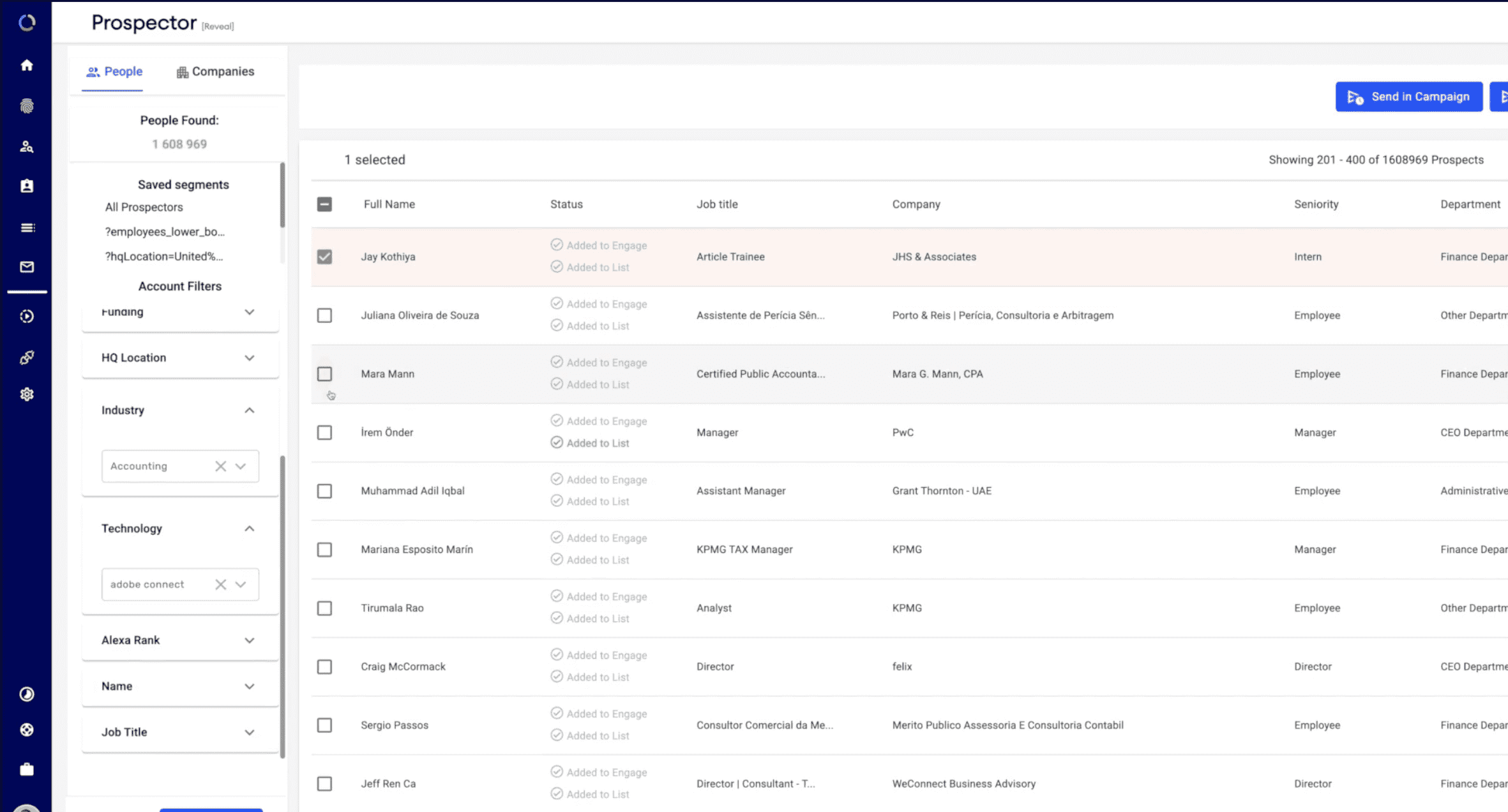
Task: Click the briefcase icon in sidebar
Action: pos(27,769)
